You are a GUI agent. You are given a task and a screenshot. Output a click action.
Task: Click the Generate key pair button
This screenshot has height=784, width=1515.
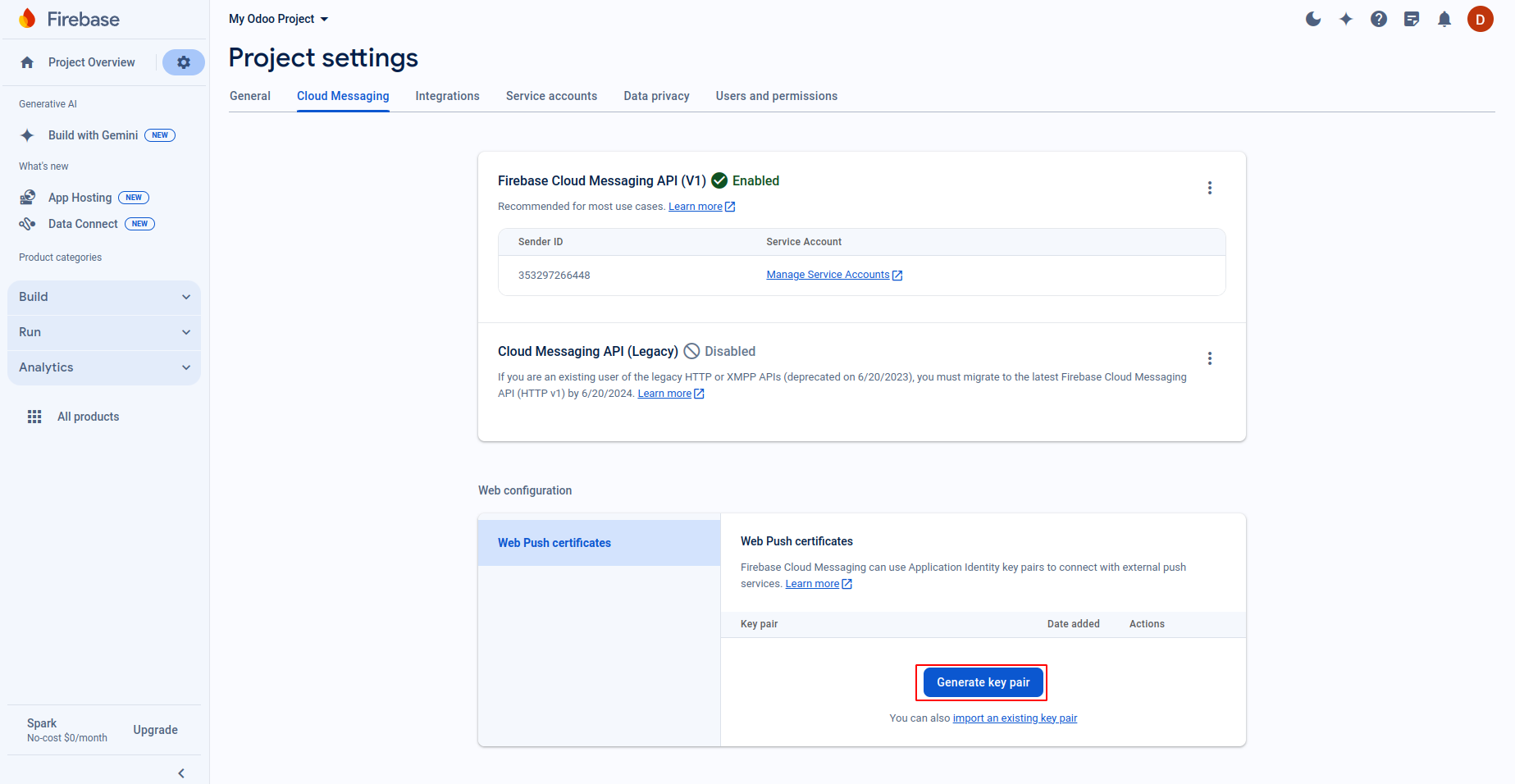[x=983, y=682]
